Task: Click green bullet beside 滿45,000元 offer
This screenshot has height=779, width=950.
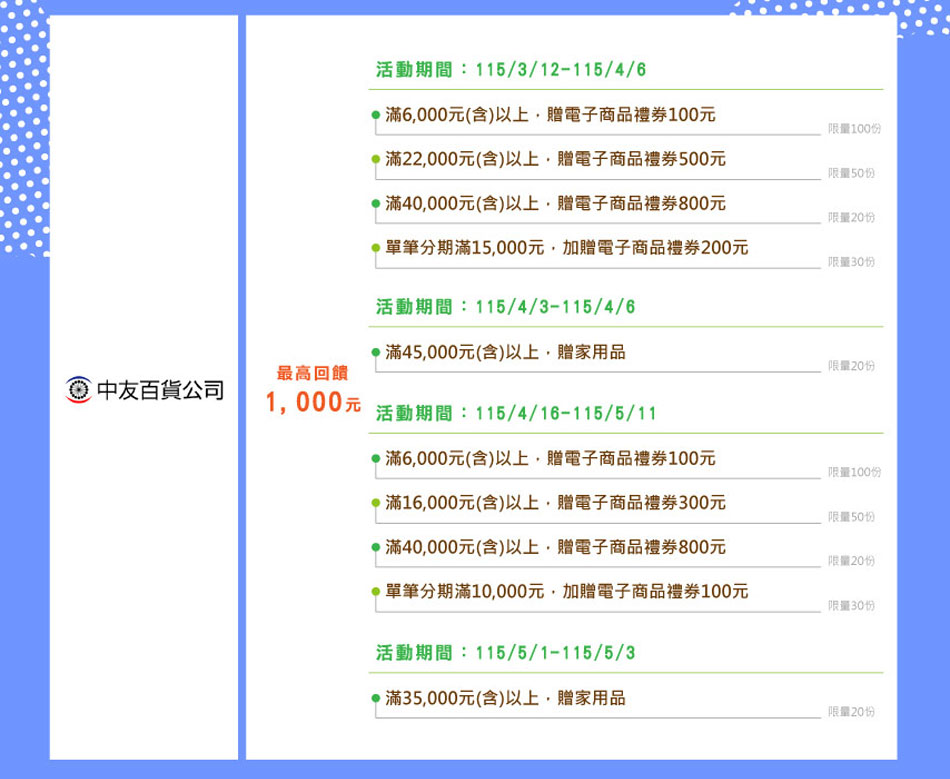Action: point(375,352)
